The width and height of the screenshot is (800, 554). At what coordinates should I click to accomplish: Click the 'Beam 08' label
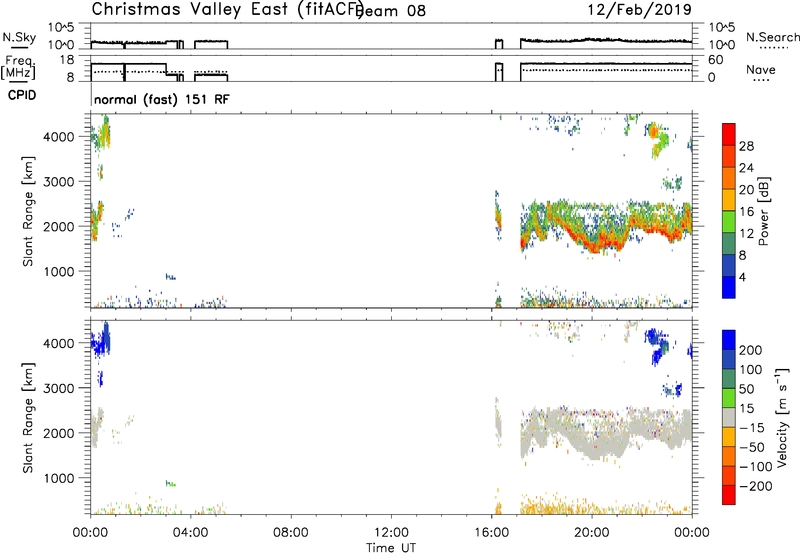(392, 10)
